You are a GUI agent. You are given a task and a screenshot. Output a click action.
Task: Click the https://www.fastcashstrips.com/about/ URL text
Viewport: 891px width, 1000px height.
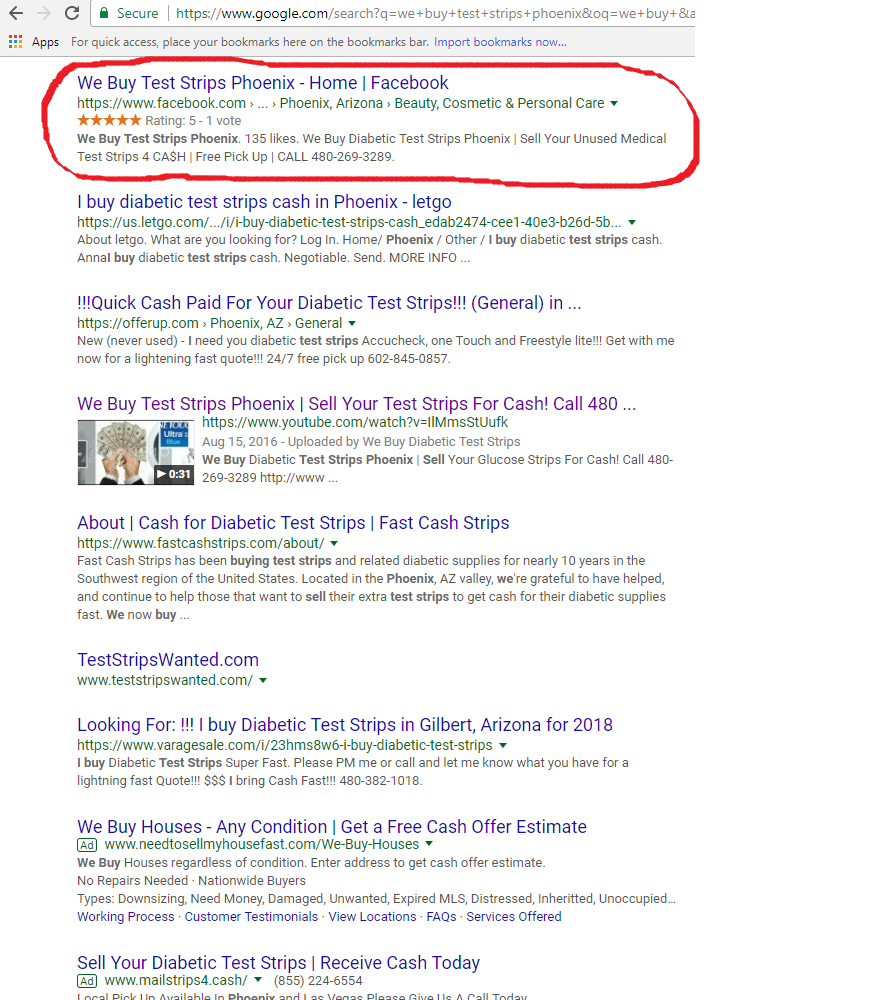click(x=201, y=543)
